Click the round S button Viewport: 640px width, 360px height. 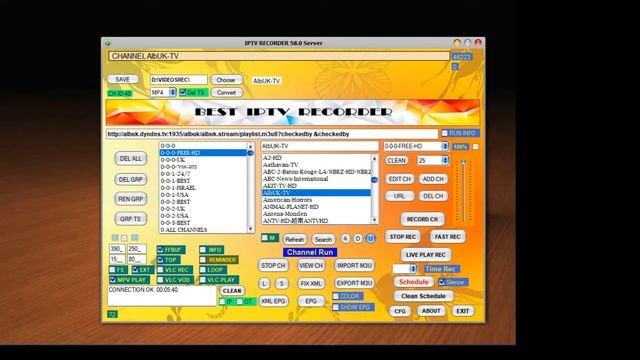coord(282,283)
